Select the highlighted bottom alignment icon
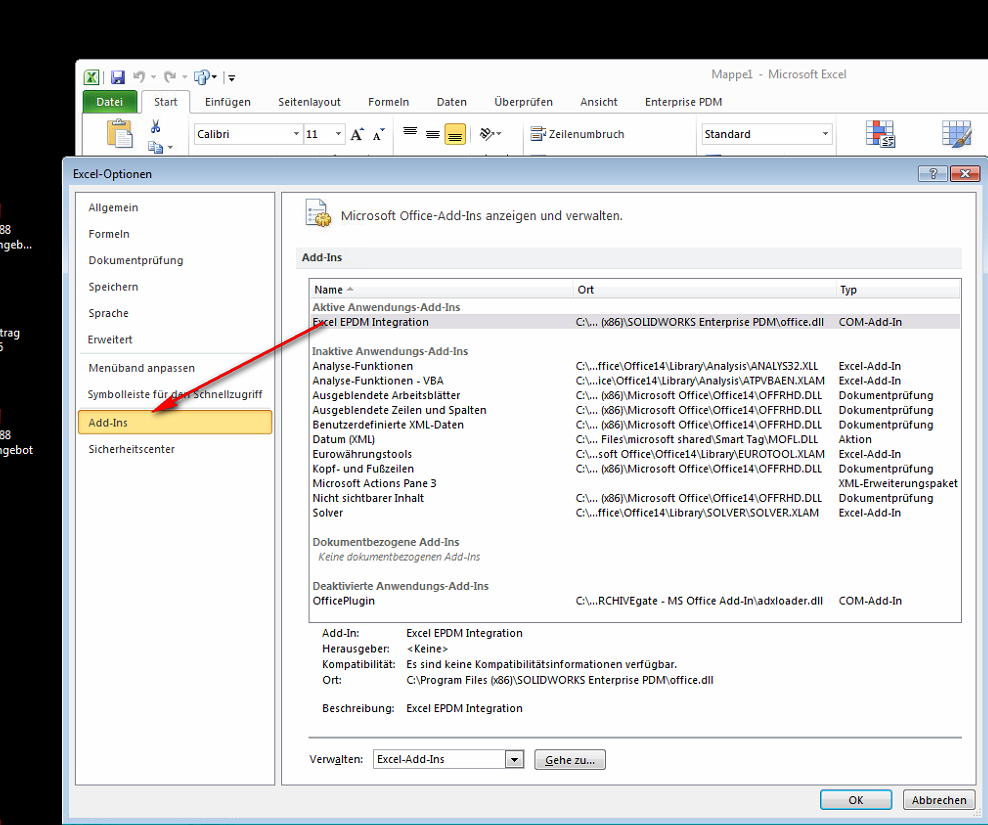Viewport: 988px width, 825px height. pyautogui.click(x=455, y=134)
